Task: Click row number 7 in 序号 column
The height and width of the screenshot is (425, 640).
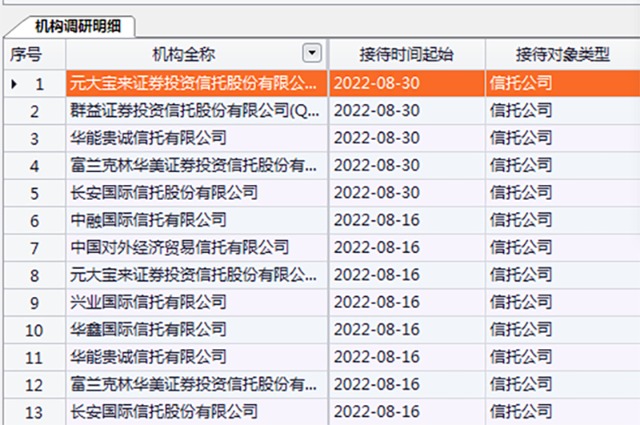Action: tap(35, 249)
